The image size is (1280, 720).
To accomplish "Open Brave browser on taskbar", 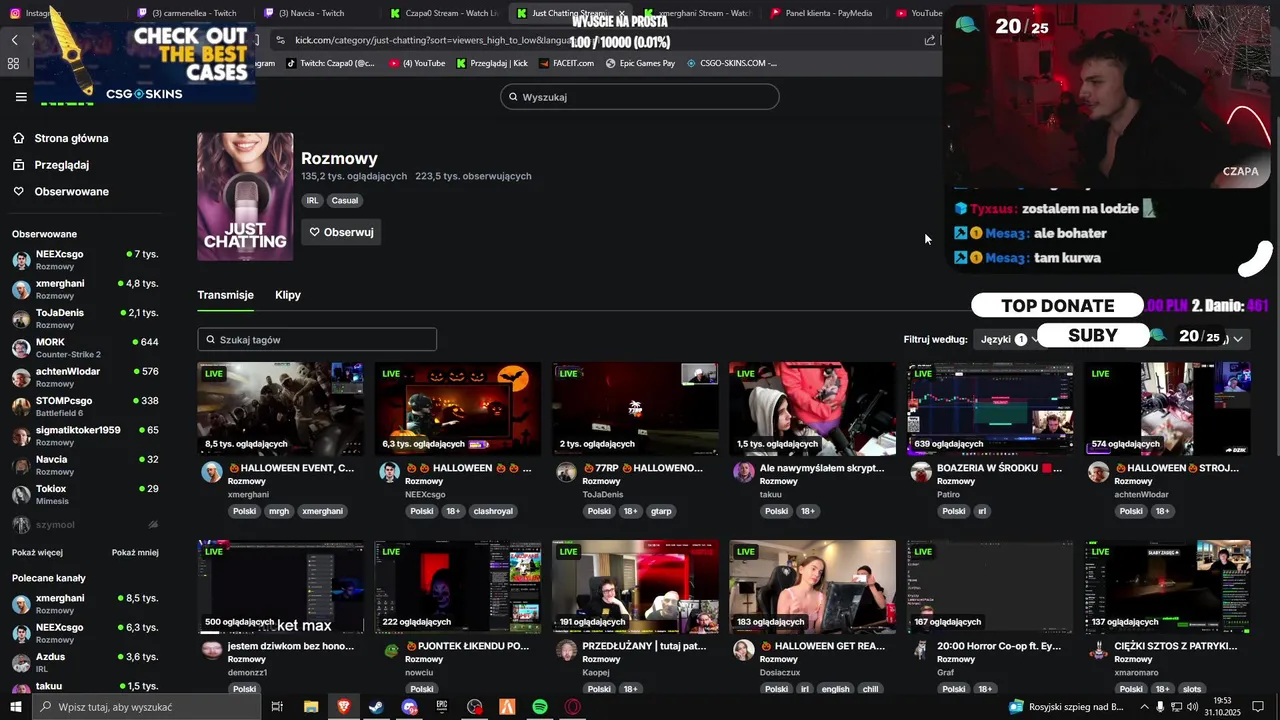I will [344, 707].
